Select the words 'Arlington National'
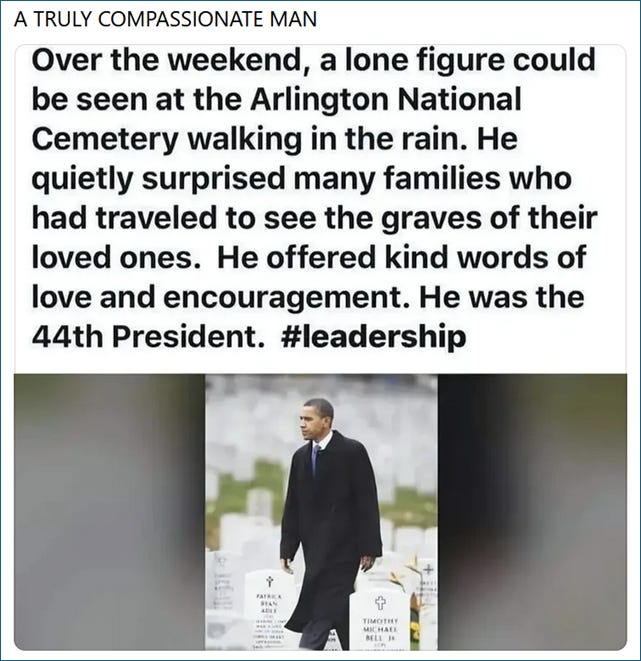This screenshot has height=661, width=641. tap(386, 99)
